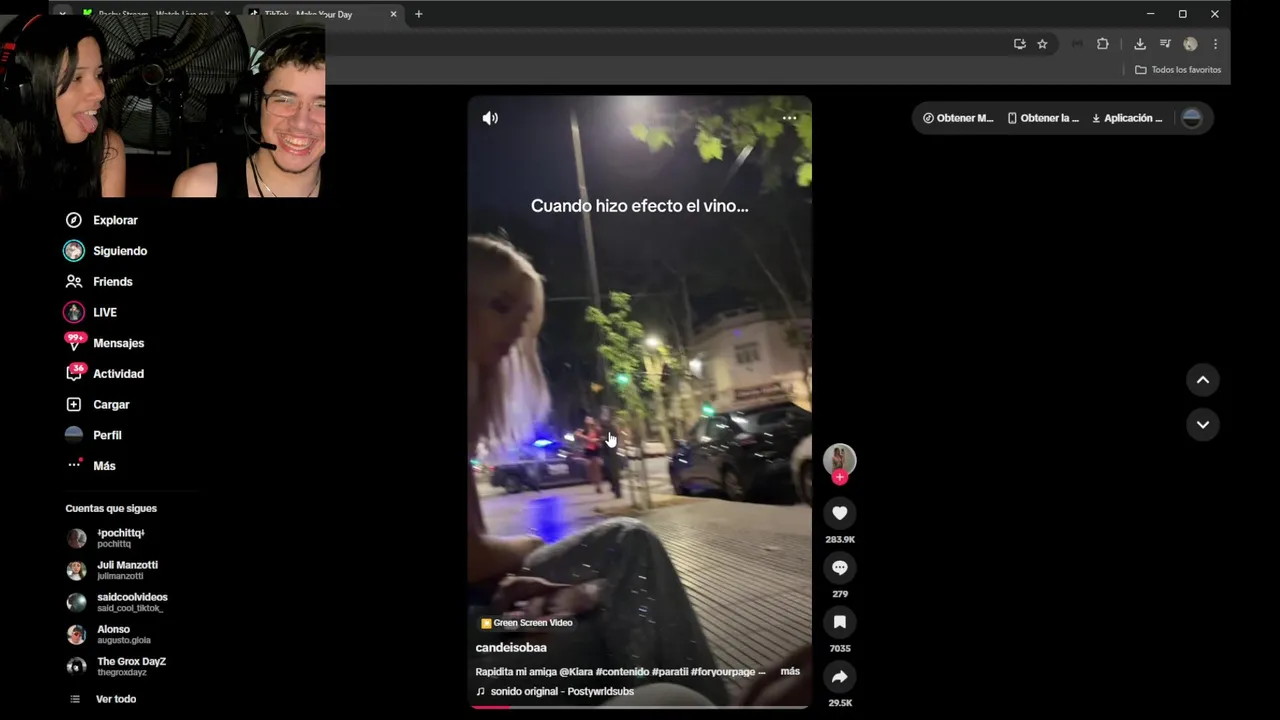Mute the TikTok video sound
The height and width of the screenshot is (720, 1280).
point(490,118)
